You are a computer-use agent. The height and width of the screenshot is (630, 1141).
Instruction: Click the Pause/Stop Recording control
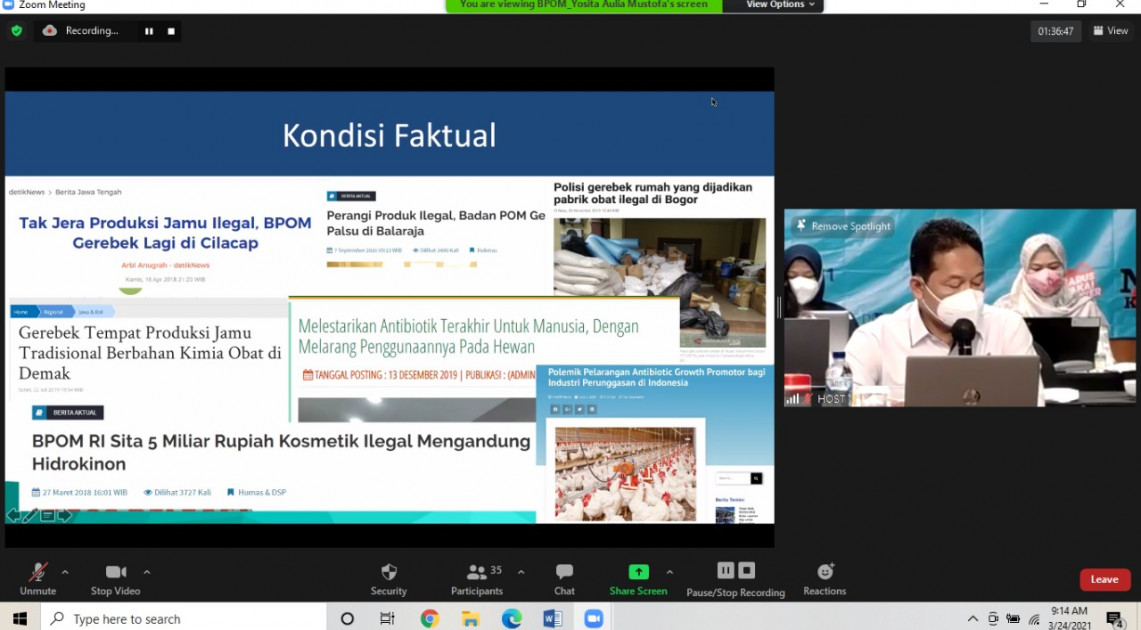(735, 571)
